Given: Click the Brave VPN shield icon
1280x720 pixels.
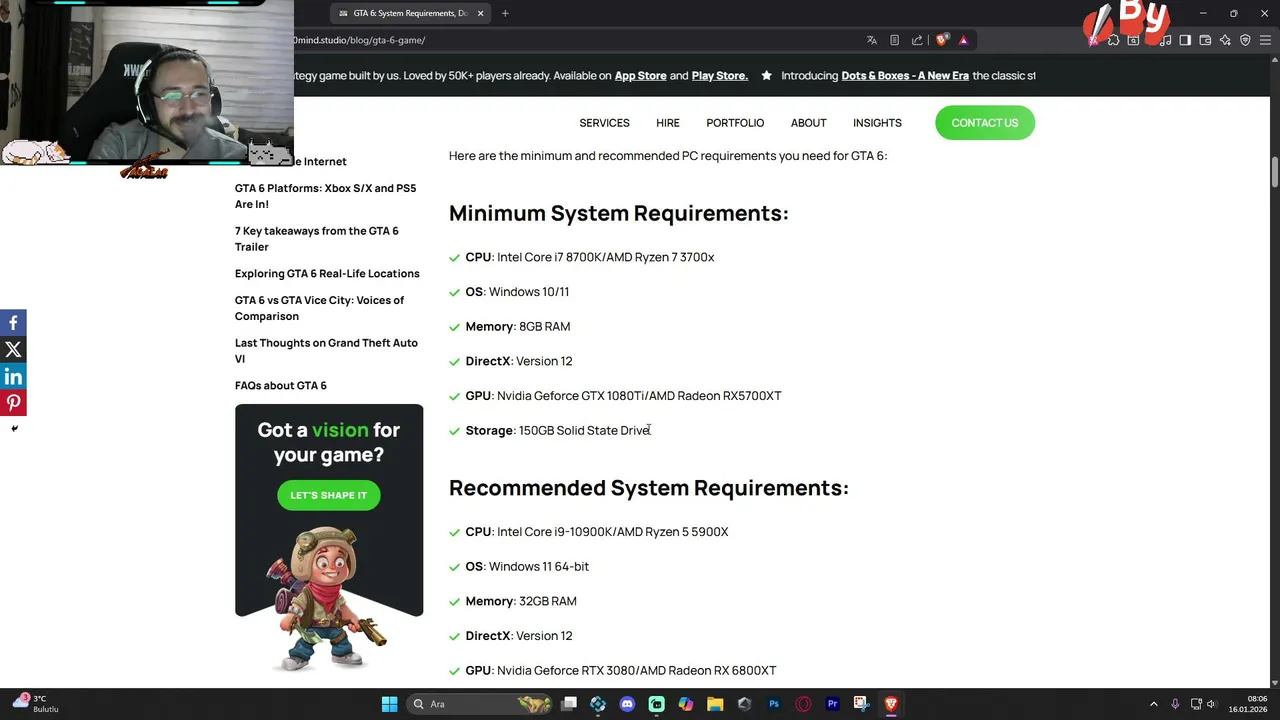Looking at the screenshot, I should 1245,40.
